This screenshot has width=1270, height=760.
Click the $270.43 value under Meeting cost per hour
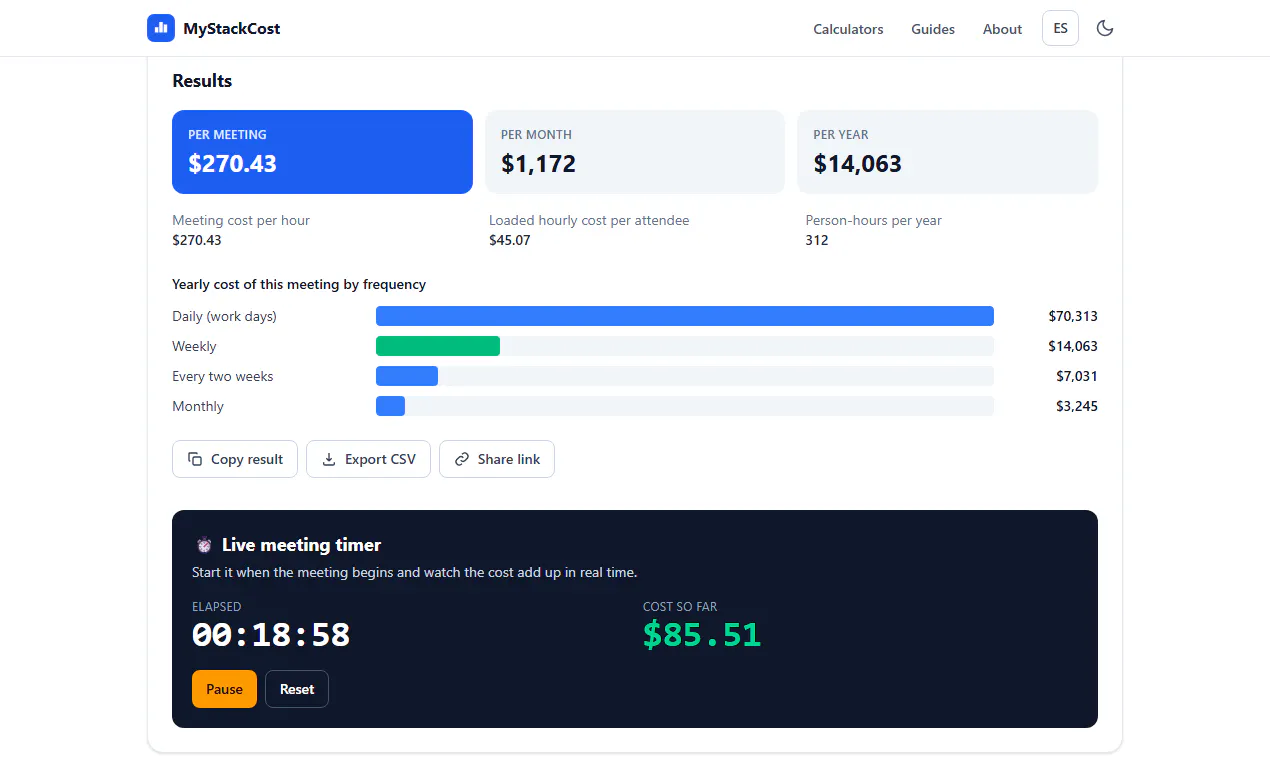pyautogui.click(x=197, y=240)
